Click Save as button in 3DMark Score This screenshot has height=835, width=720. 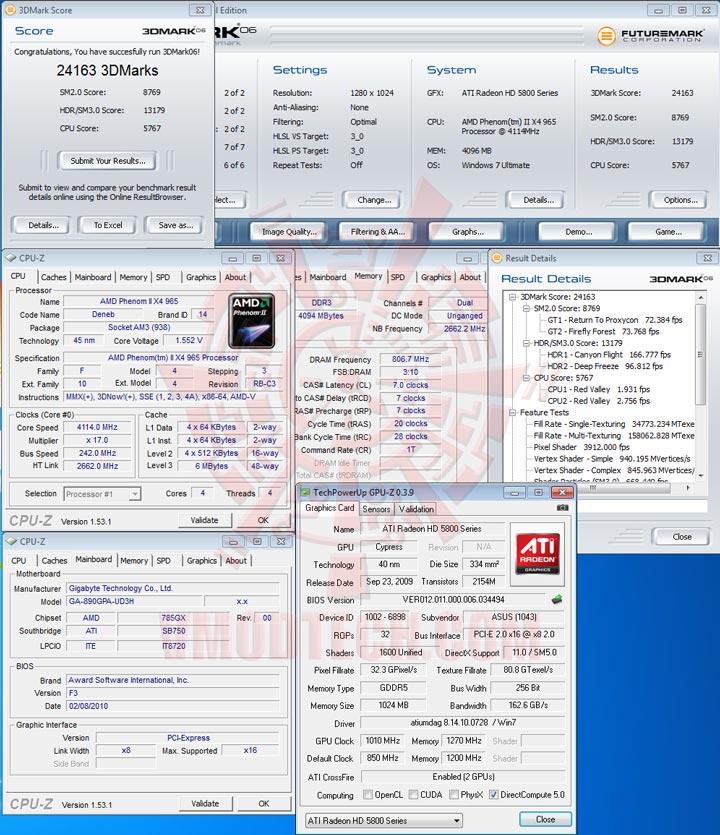click(175, 225)
